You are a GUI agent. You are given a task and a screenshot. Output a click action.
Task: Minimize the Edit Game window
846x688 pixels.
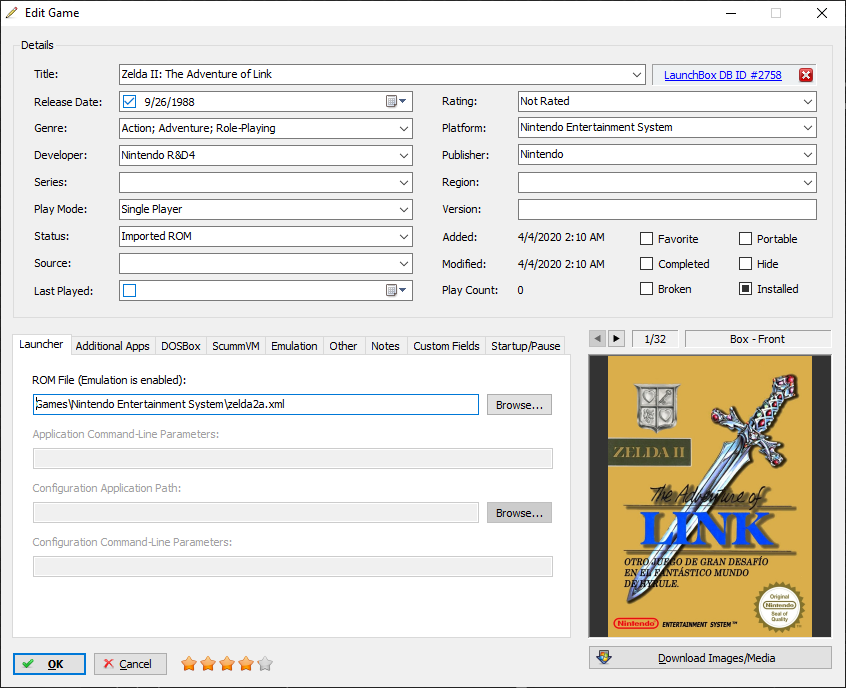(x=731, y=13)
